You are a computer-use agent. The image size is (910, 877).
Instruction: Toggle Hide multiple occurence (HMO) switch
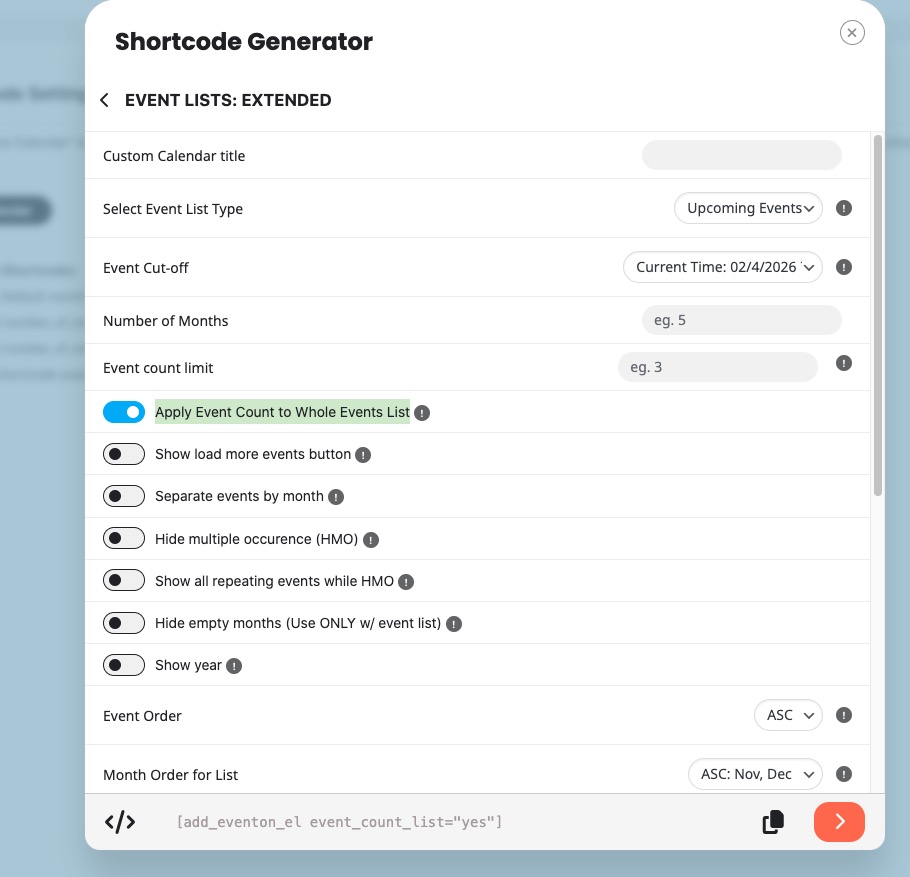click(124, 539)
